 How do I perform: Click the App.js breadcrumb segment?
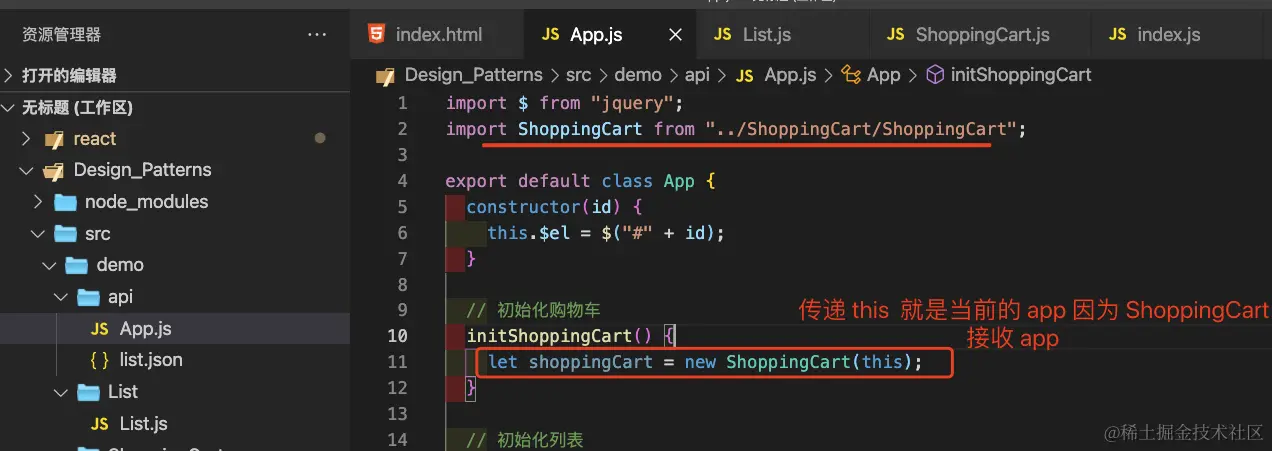click(790, 75)
